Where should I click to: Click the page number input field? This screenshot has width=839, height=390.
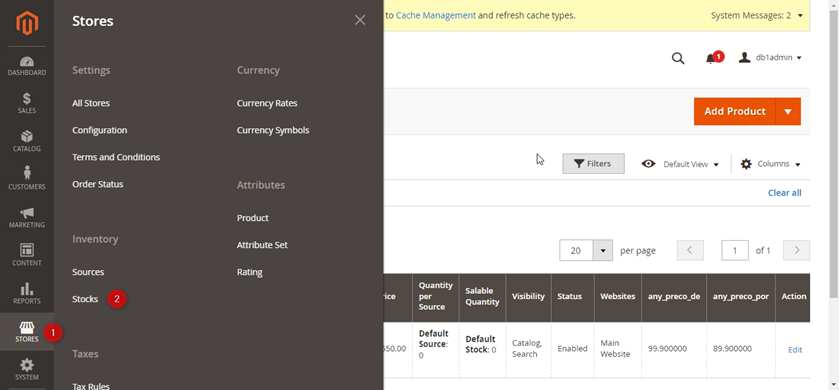[x=735, y=250]
